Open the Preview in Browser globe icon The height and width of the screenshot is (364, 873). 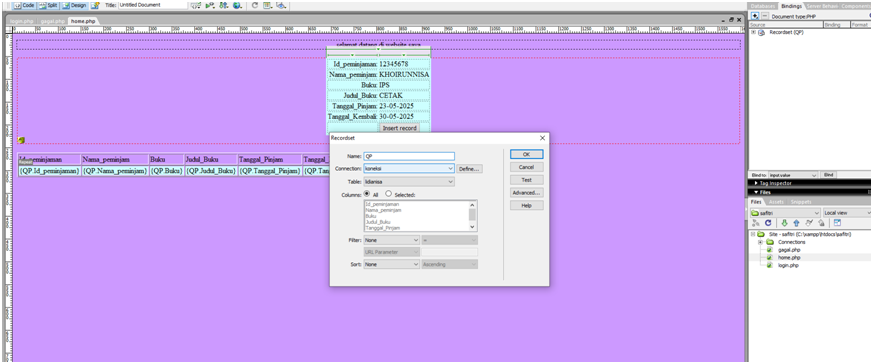coord(237,5)
